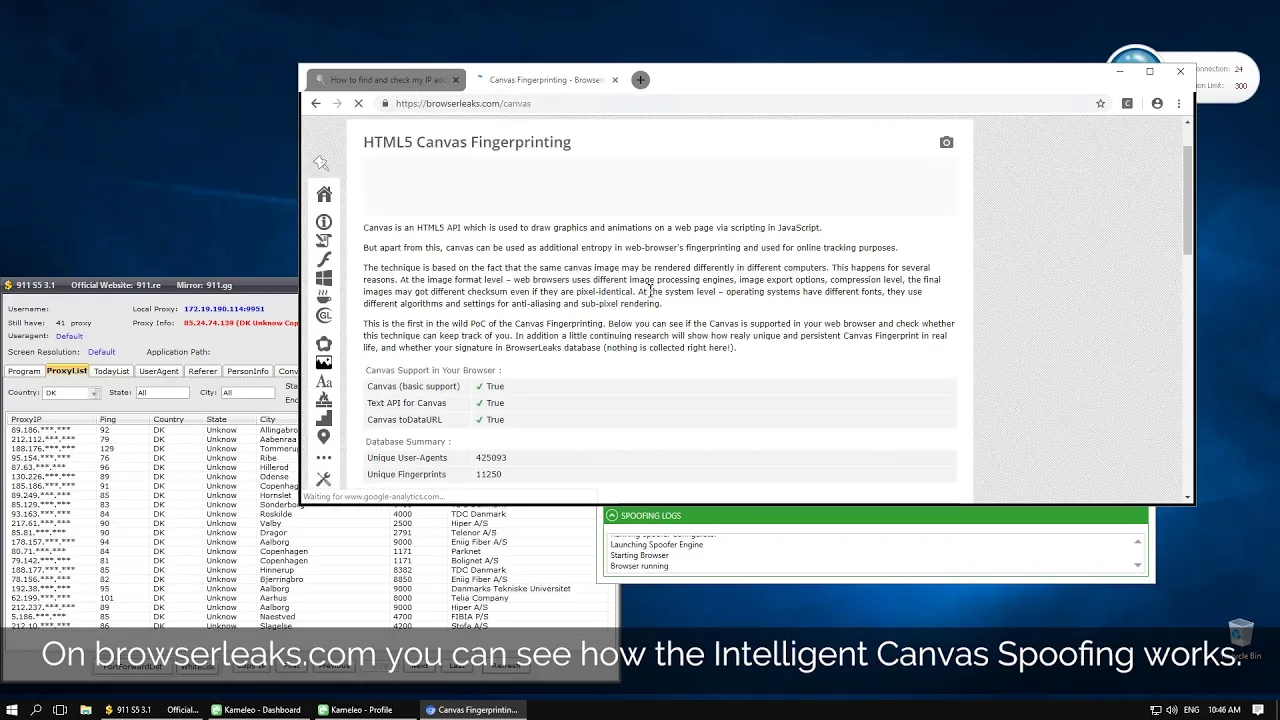
Task: Open the Flash icon in sidebar
Action: tap(324, 260)
